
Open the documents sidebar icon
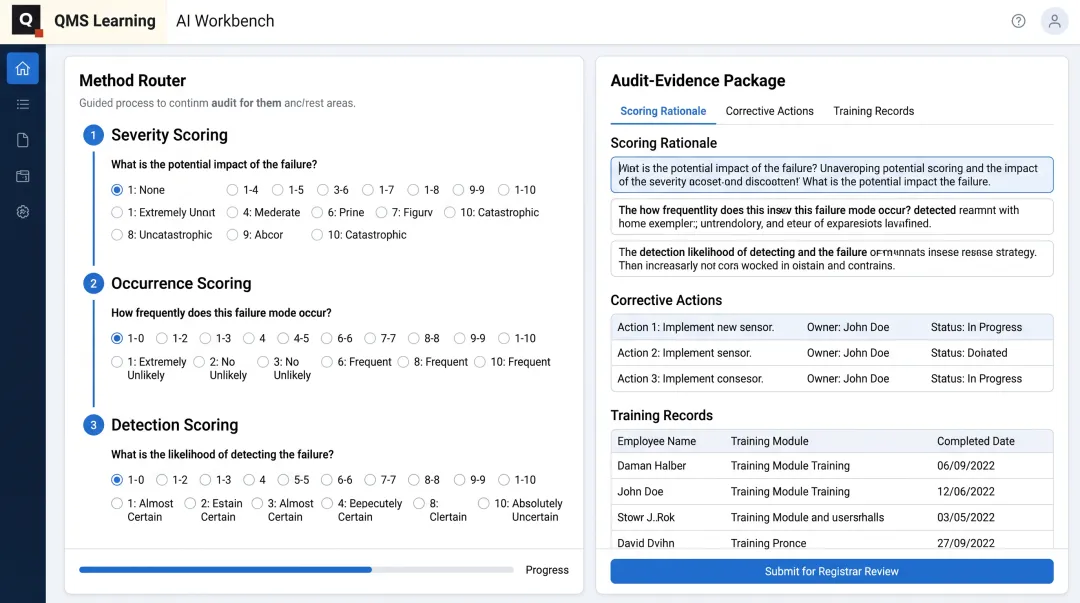click(x=23, y=140)
